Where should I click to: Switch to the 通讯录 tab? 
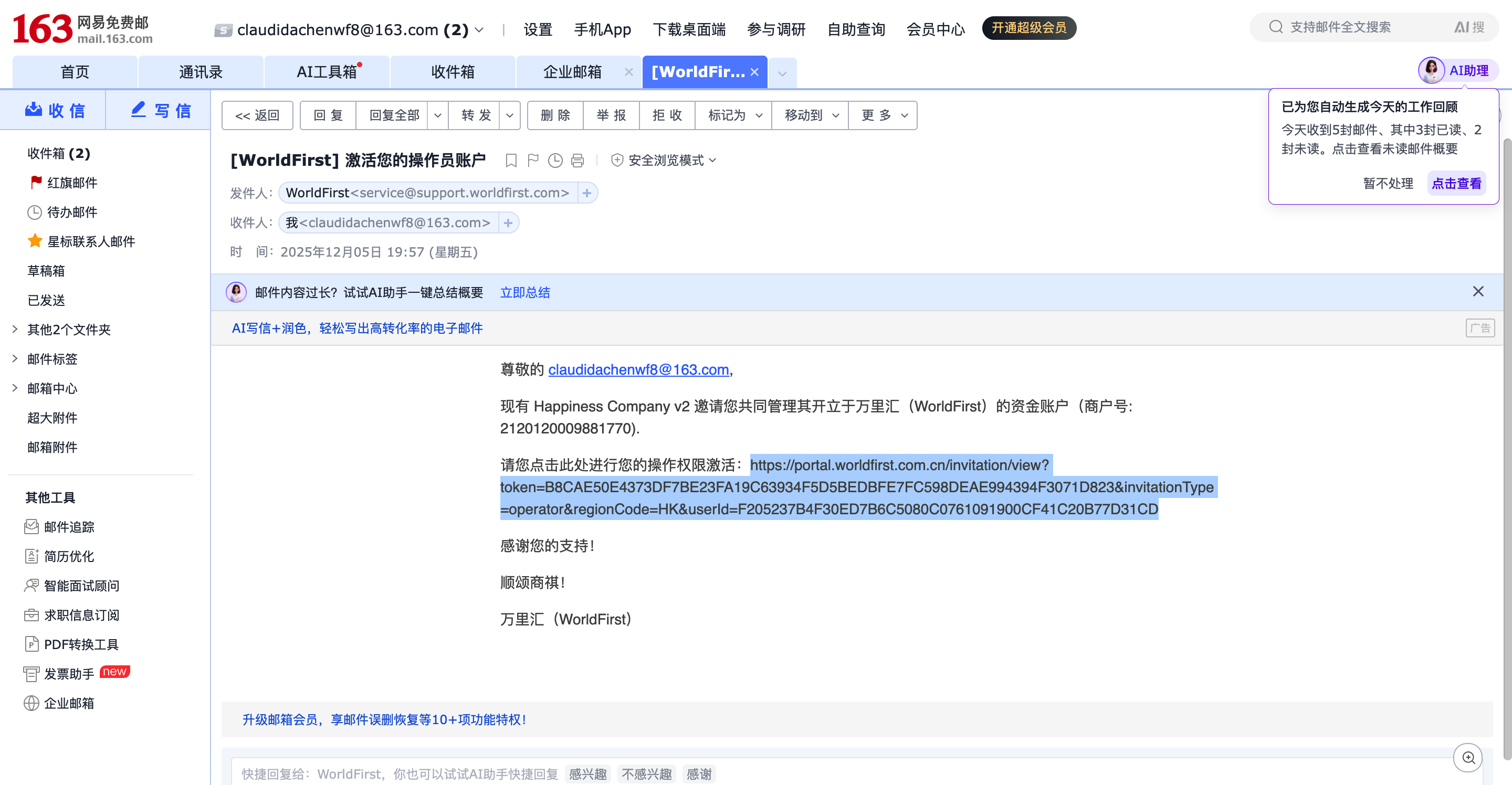tap(201, 72)
